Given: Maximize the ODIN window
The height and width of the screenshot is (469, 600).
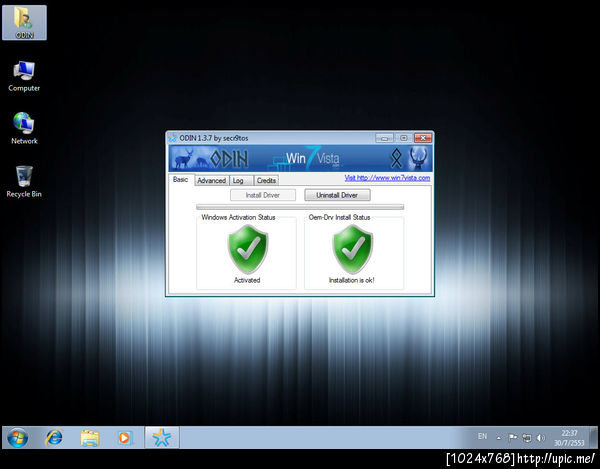Looking at the screenshot, I should (403, 138).
